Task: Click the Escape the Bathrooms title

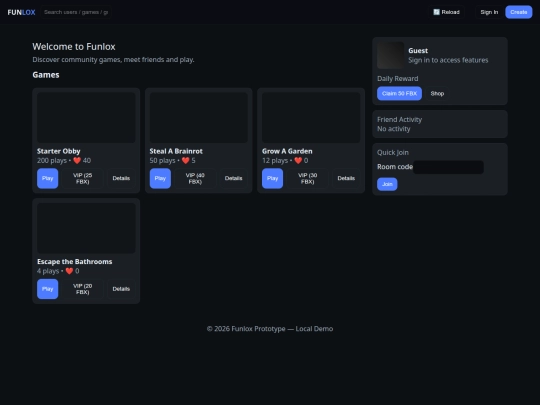Action: pos(74,262)
